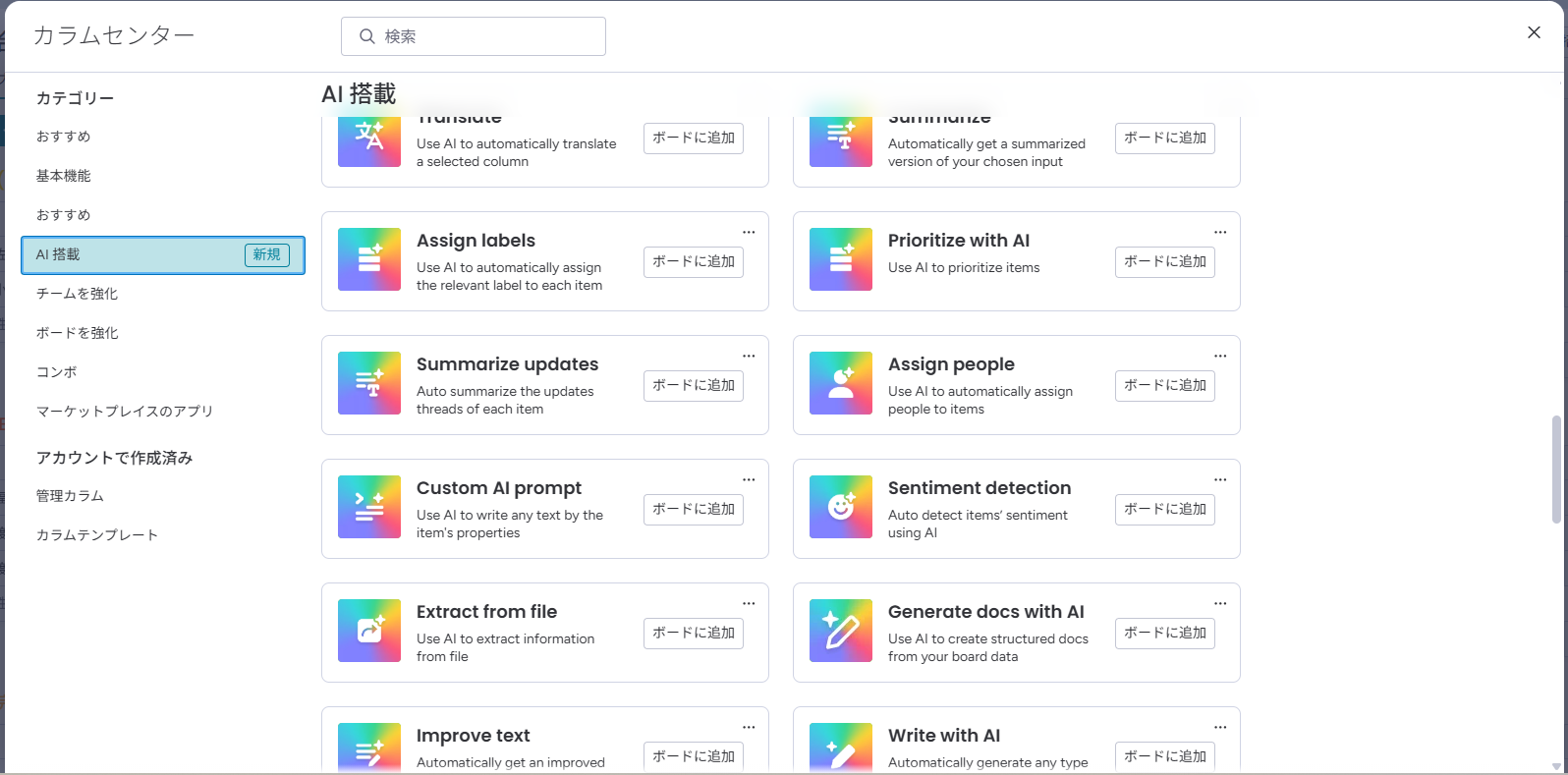Screen dimensions: 1568x775
Task: Click the Generate docs with AI icon
Action: (841, 631)
